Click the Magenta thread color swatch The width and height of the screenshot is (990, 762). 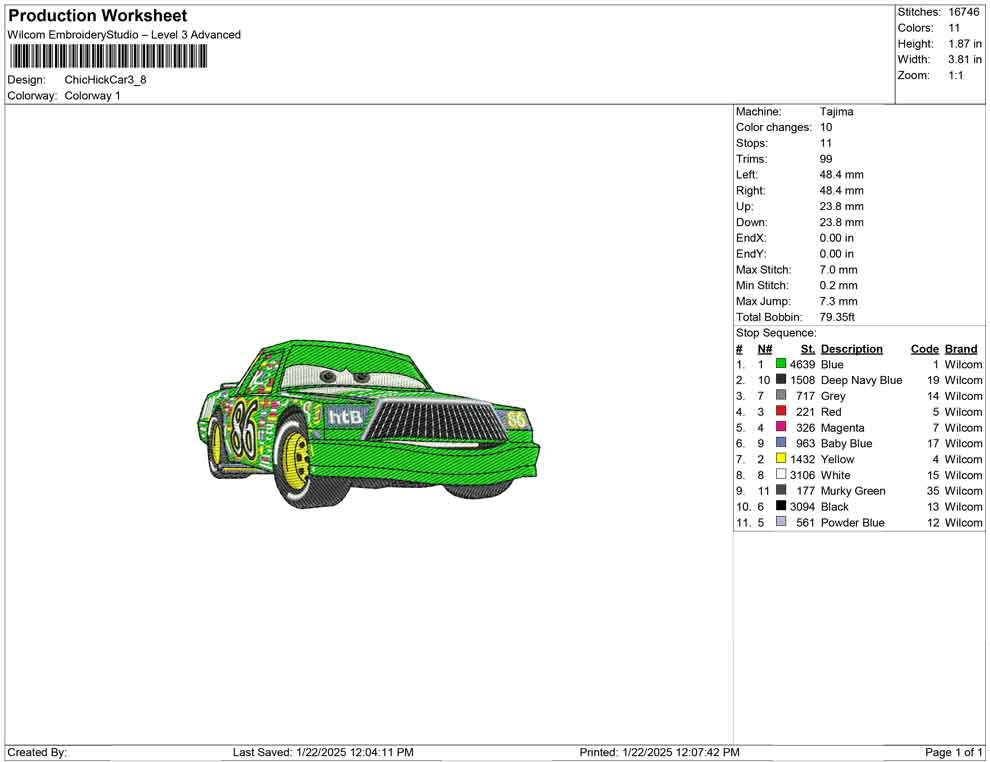point(781,427)
